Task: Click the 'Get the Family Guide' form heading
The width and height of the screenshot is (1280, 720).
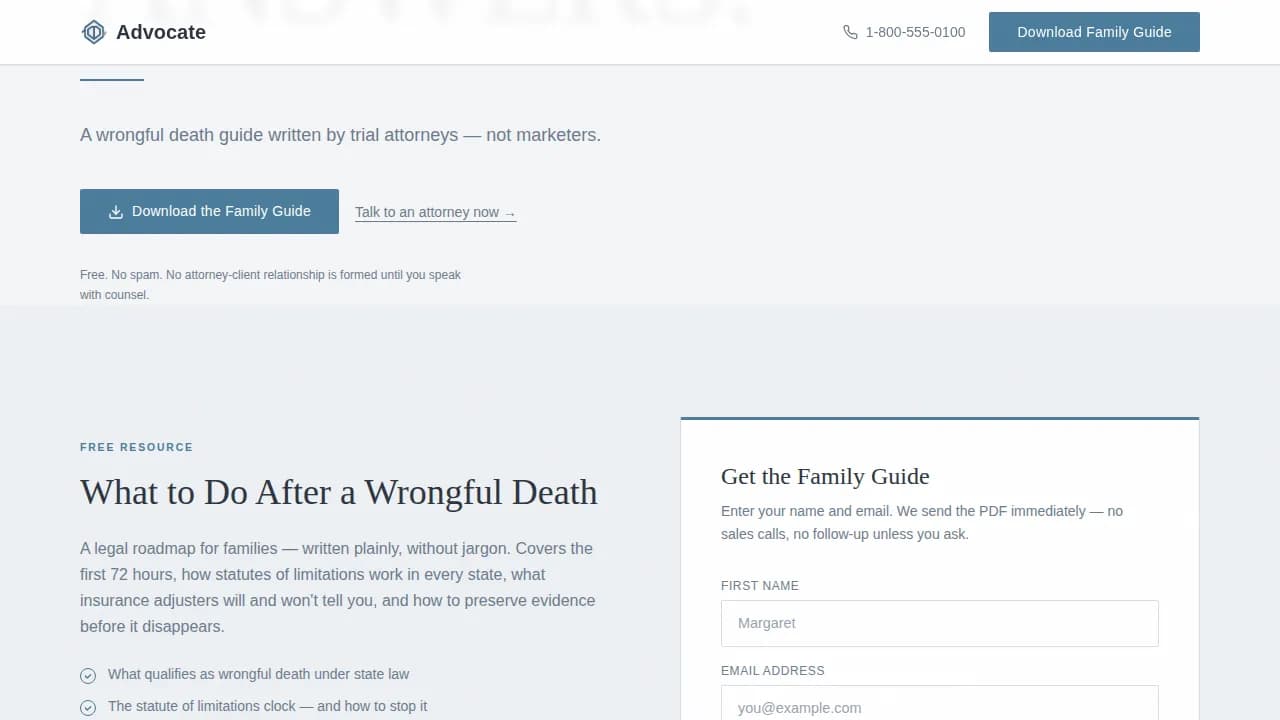Action: (x=825, y=477)
